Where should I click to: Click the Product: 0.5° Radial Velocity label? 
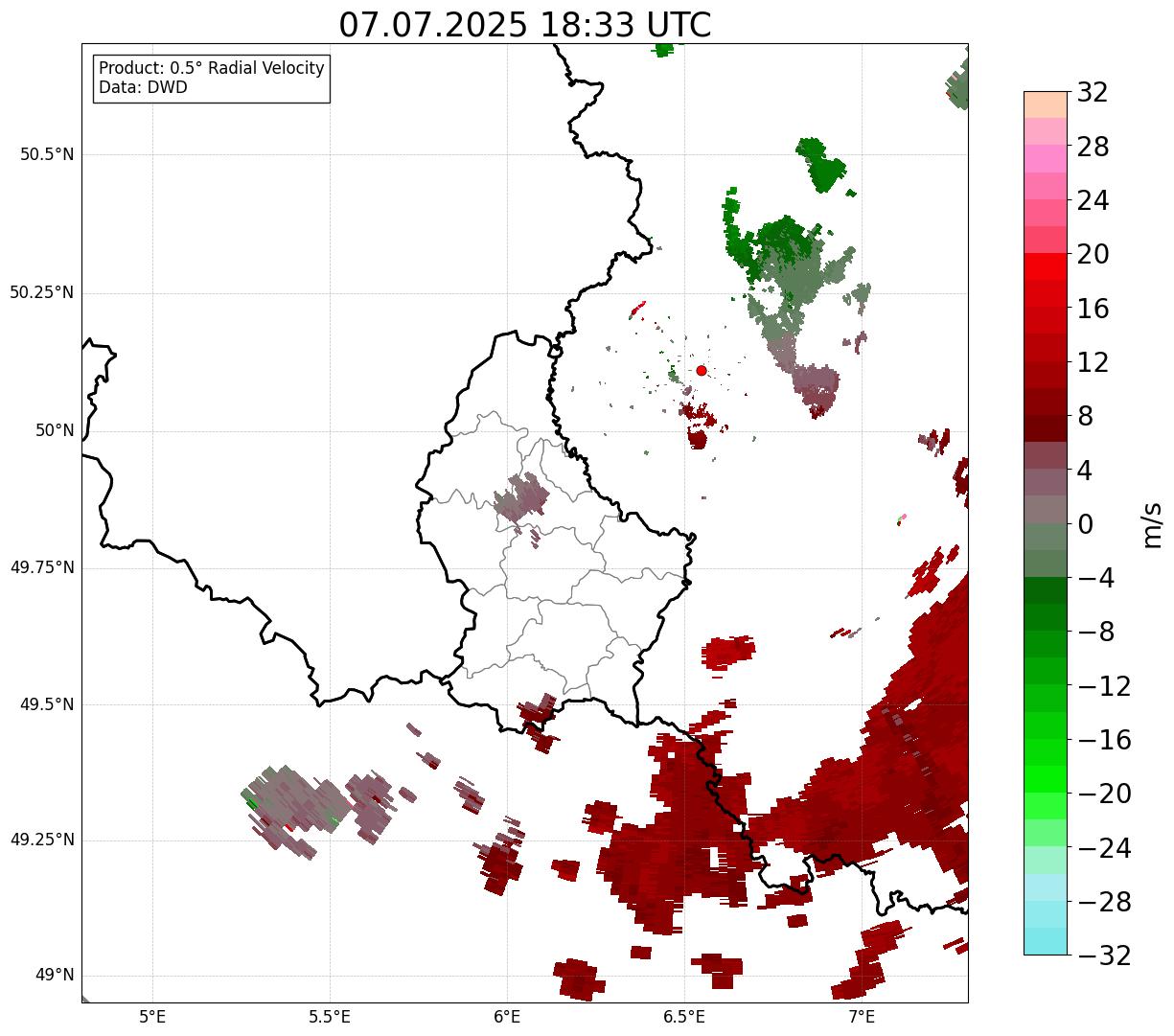212,69
